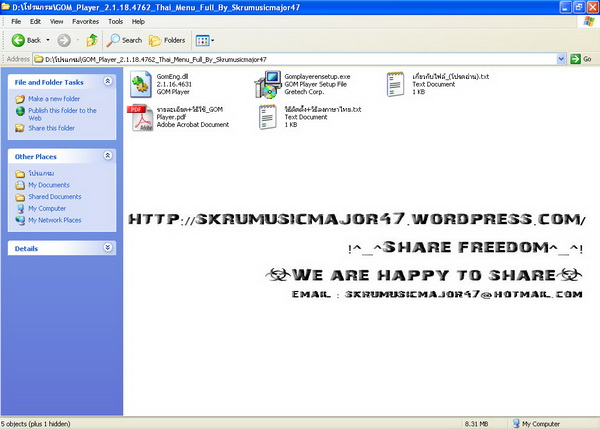
Task: Toggle the Folders pane
Action: point(167,40)
